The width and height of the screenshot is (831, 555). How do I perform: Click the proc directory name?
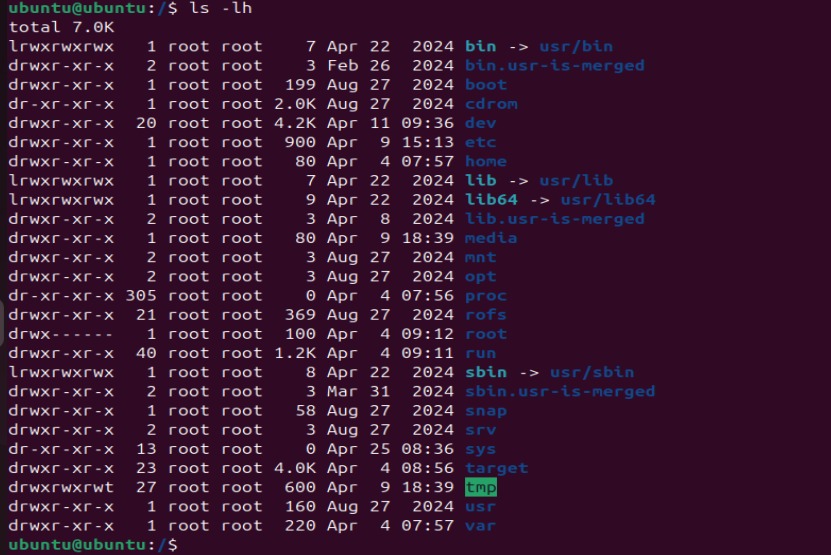[x=486, y=295]
